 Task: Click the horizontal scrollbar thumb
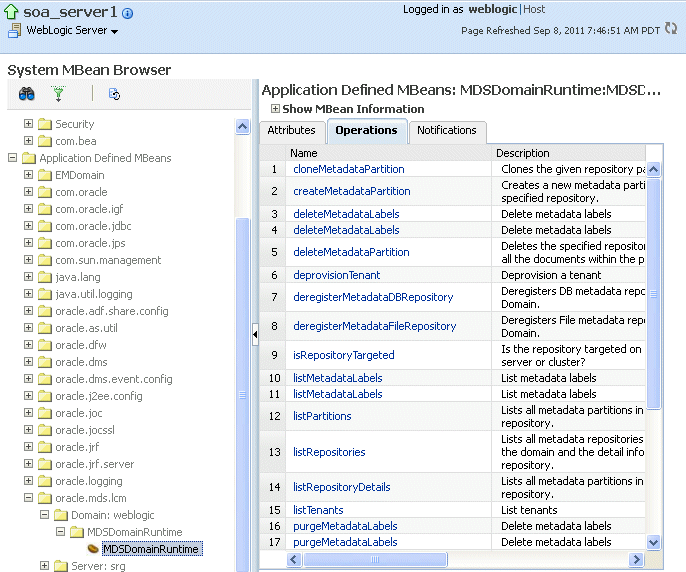click(x=375, y=559)
